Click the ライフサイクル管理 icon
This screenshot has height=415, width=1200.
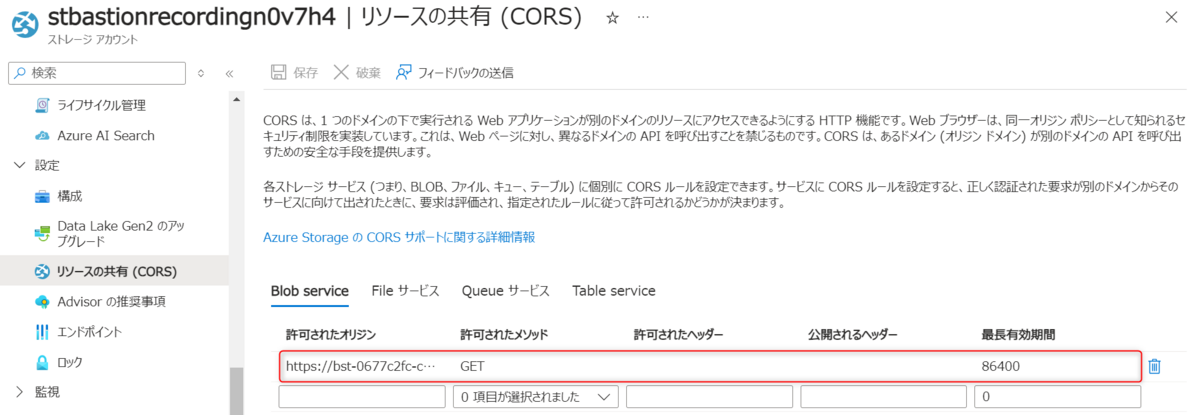pyautogui.click(x=42, y=105)
